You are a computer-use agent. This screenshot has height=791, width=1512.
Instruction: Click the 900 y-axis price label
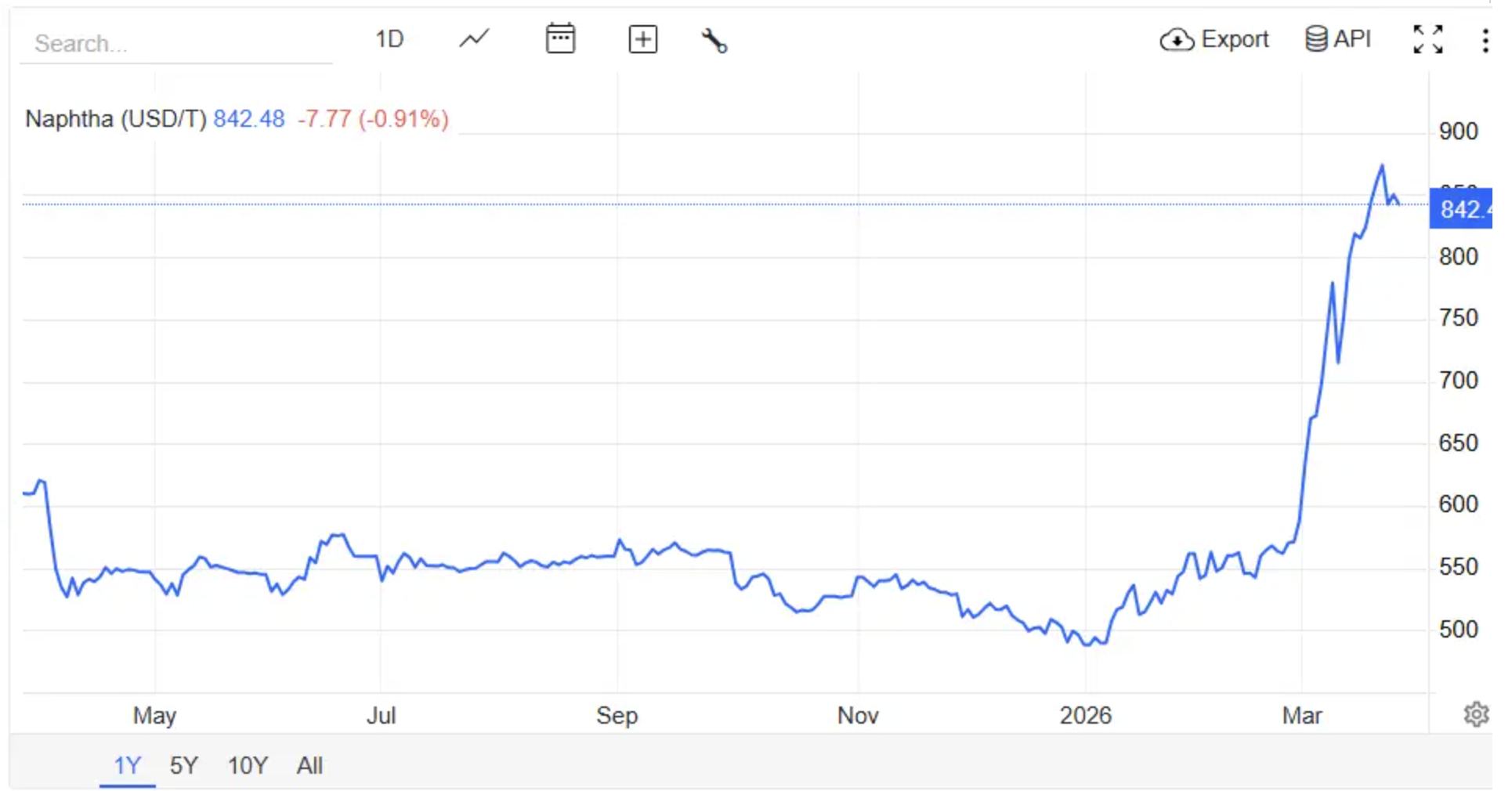1458,132
